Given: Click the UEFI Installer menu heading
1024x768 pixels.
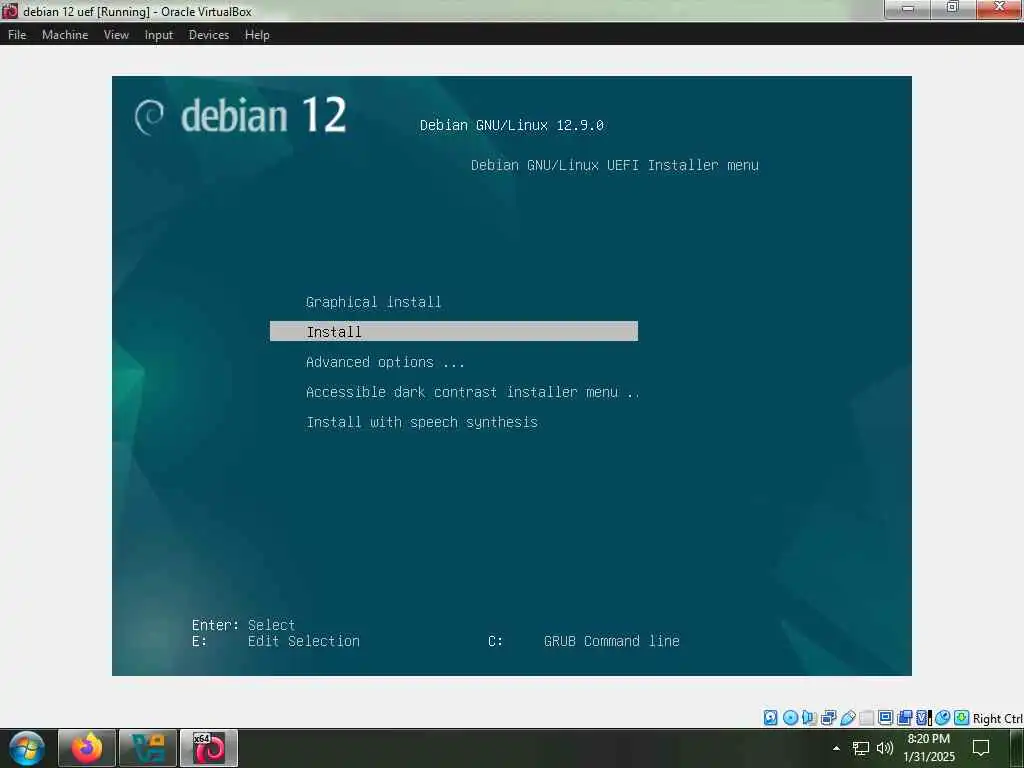Looking at the screenshot, I should pos(615,165).
